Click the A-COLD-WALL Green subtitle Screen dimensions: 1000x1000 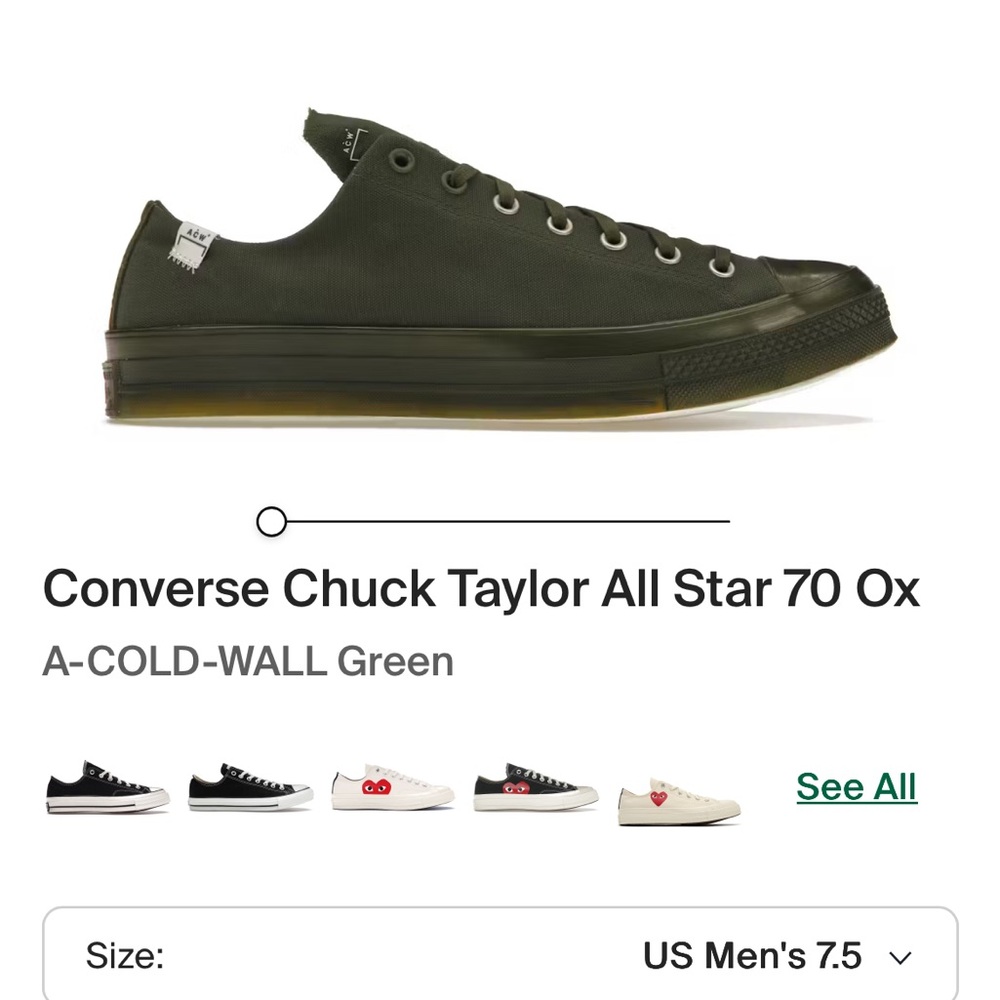coord(250,660)
